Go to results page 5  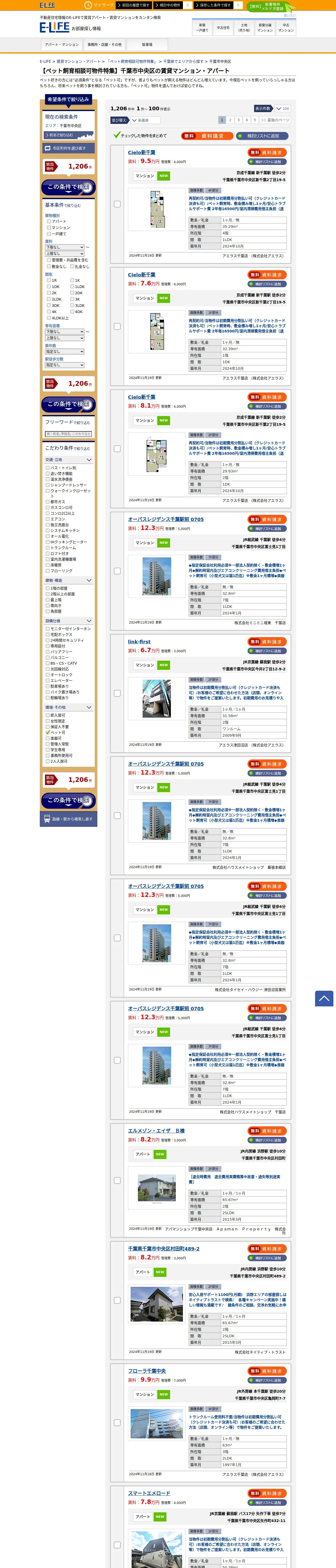(x=255, y=120)
